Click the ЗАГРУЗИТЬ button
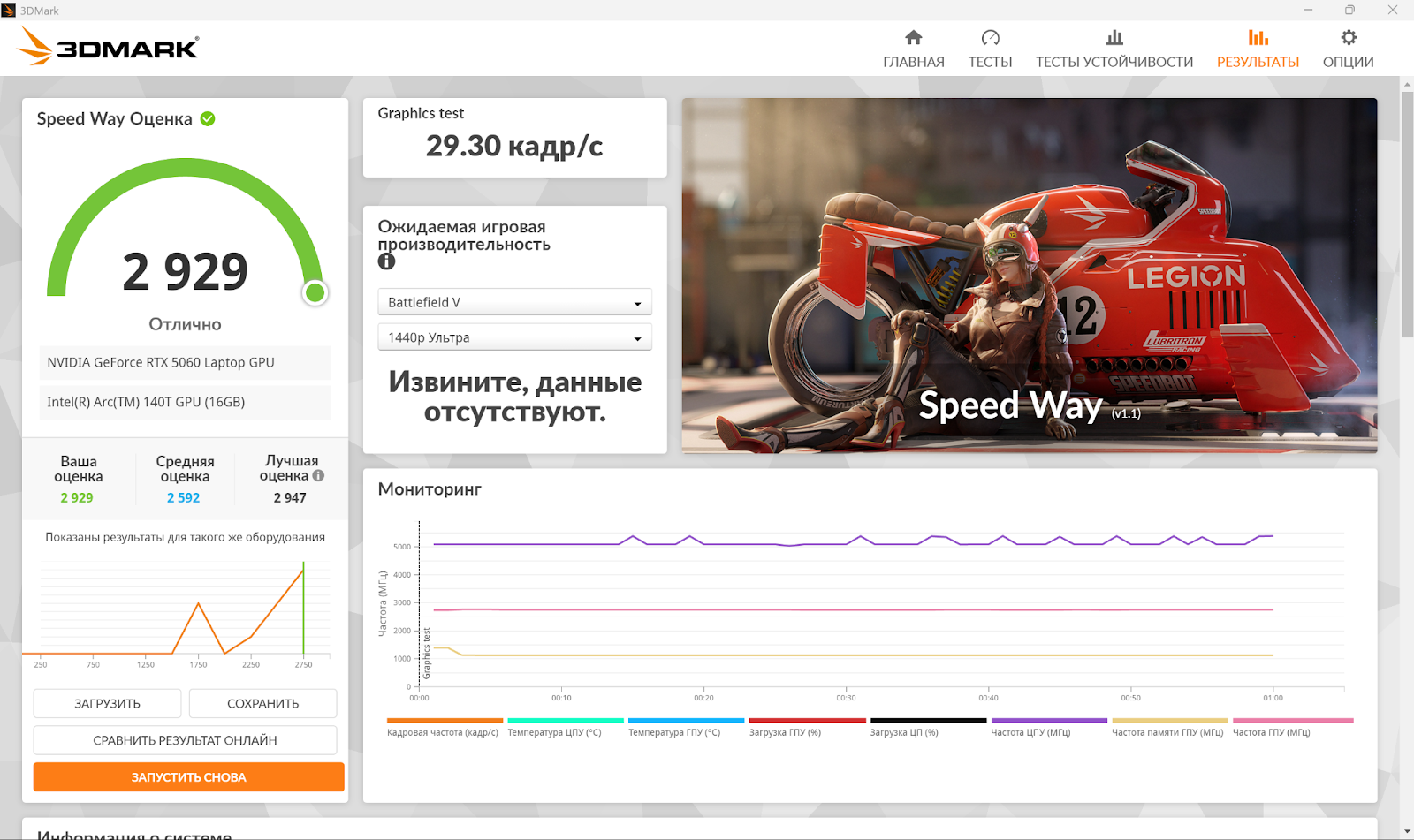 point(107,704)
